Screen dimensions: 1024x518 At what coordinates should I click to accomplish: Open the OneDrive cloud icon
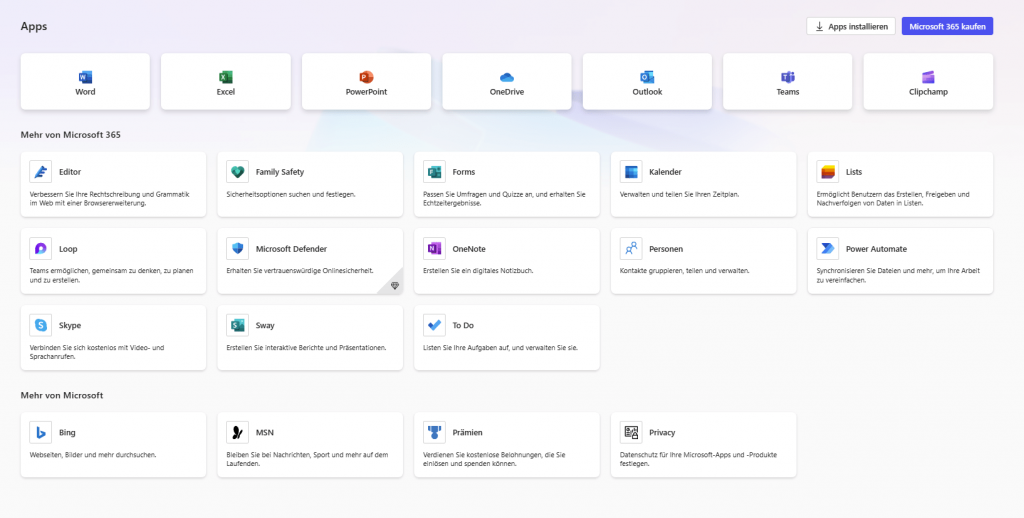click(x=507, y=77)
